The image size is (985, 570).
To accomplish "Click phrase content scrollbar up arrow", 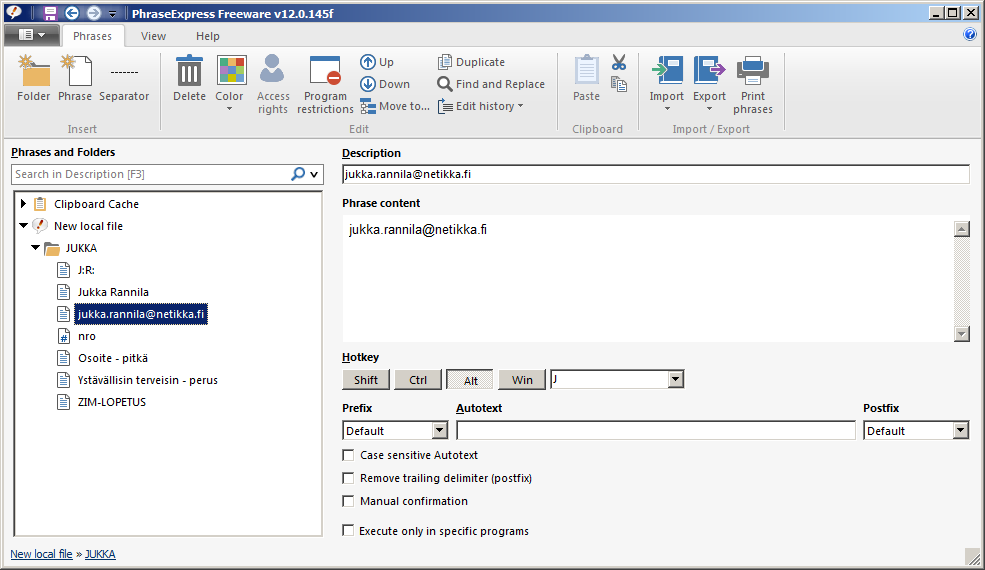I will pyautogui.click(x=962, y=229).
